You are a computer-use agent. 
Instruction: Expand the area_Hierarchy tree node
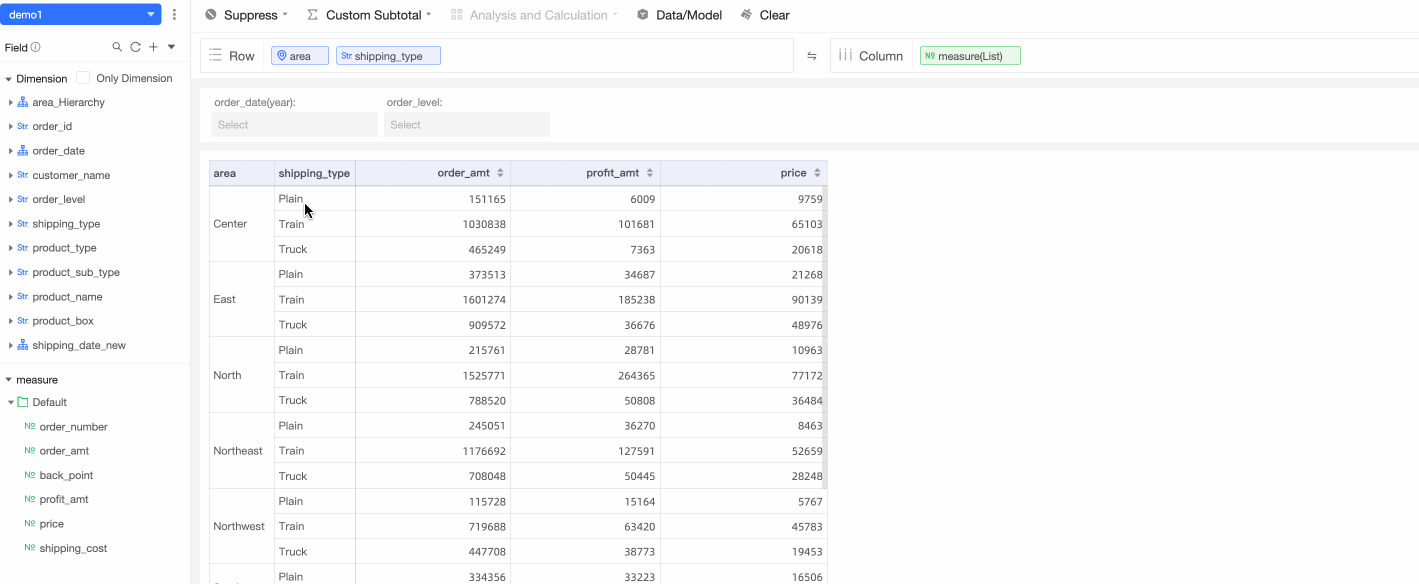[11, 102]
